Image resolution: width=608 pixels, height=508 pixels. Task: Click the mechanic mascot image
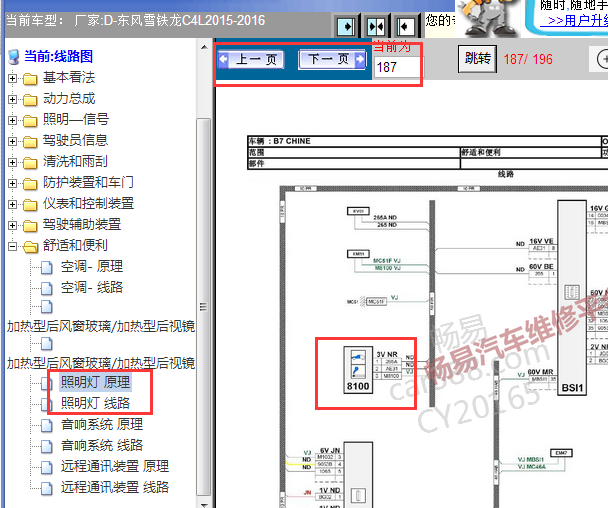490,19
